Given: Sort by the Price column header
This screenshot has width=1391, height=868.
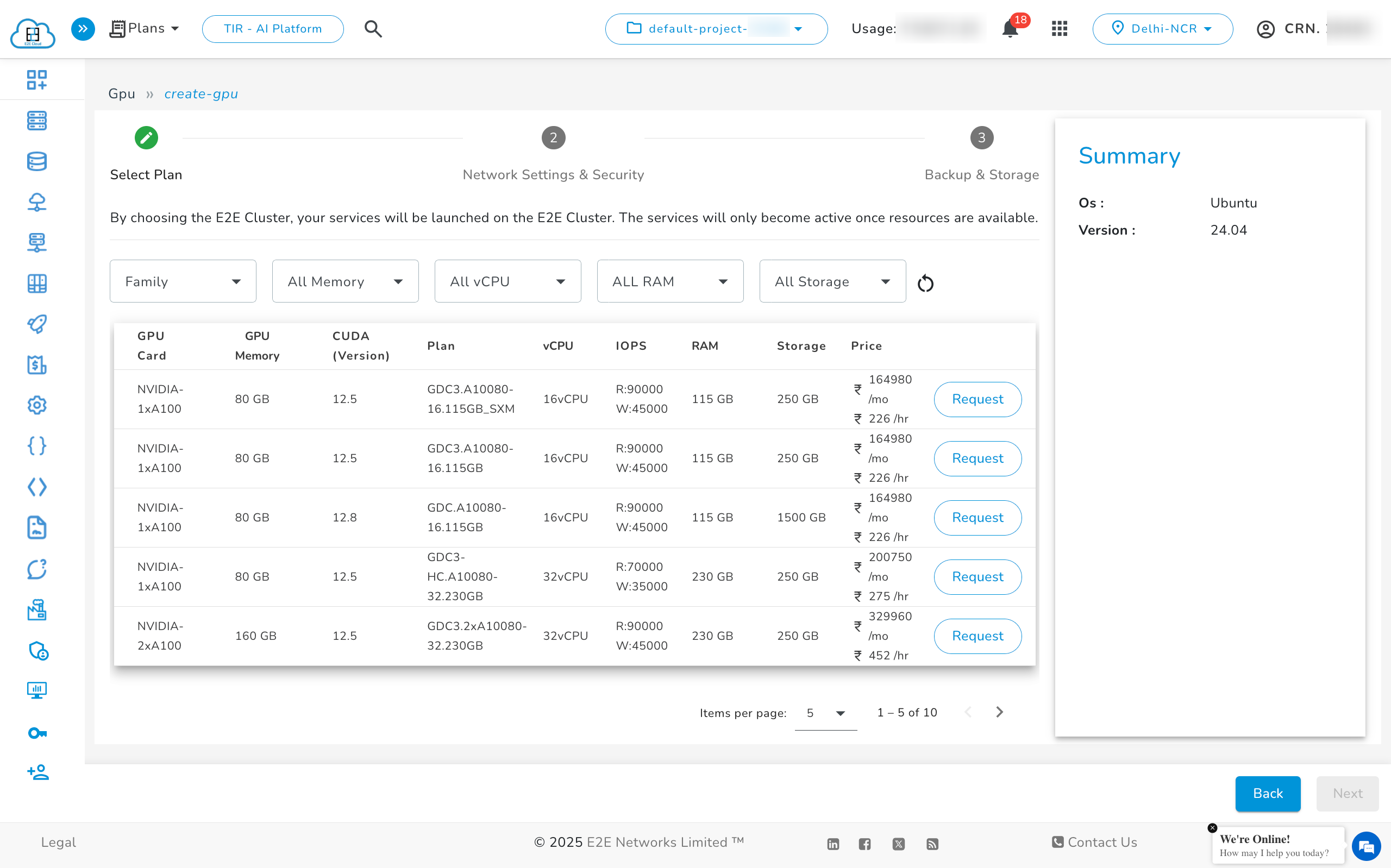Looking at the screenshot, I should pos(866,345).
